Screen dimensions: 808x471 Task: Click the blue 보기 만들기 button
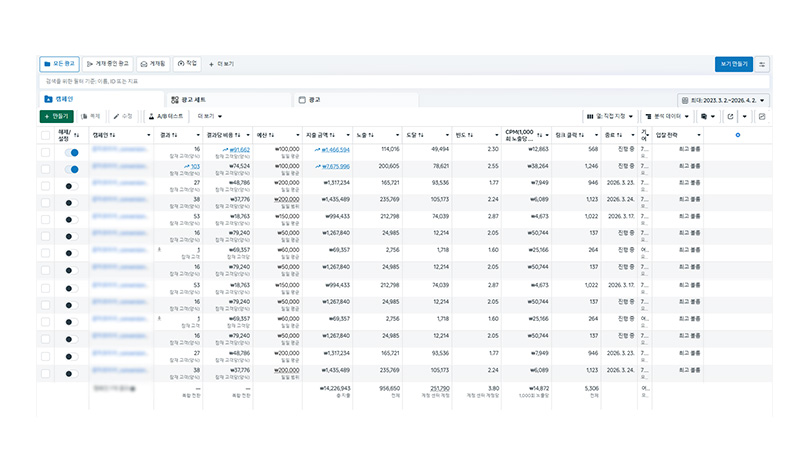point(734,64)
